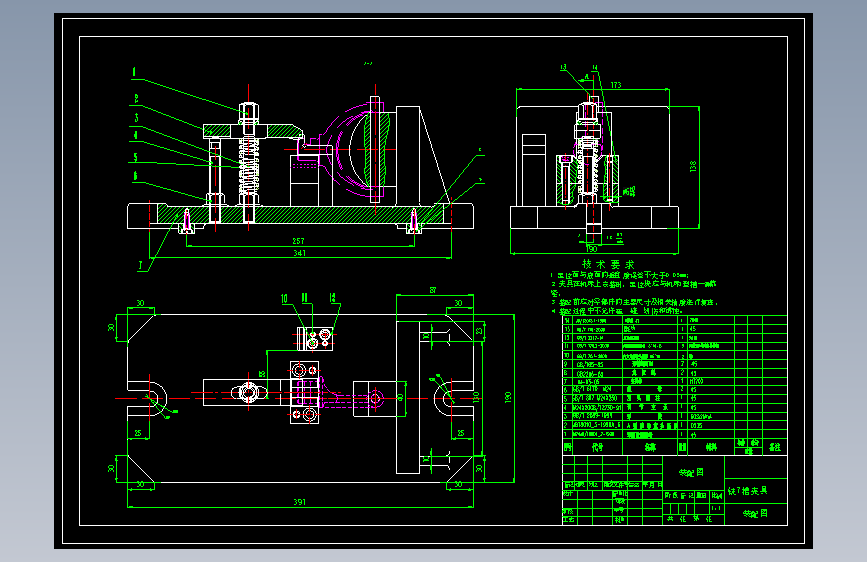
Task: Click row 14 in the parts list
Action: pos(675,320)
